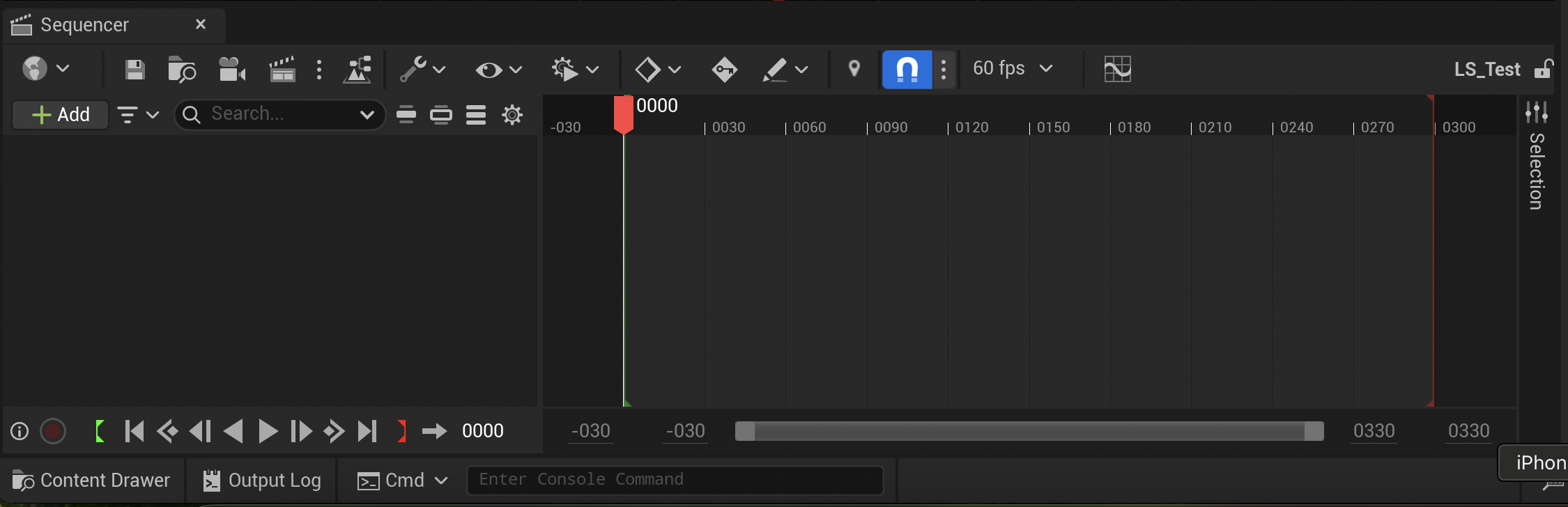Image resolution: width=1568 pixels, height=507 pixels.
Task: Open the Playback Options dropdown
Action: (x=575, y=70)
